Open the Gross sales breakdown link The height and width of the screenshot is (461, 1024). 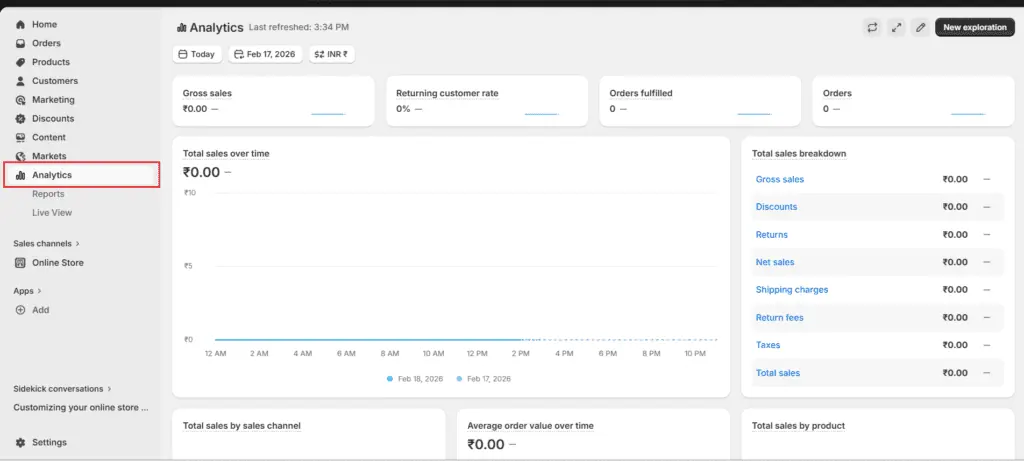(x=780, y=180)
